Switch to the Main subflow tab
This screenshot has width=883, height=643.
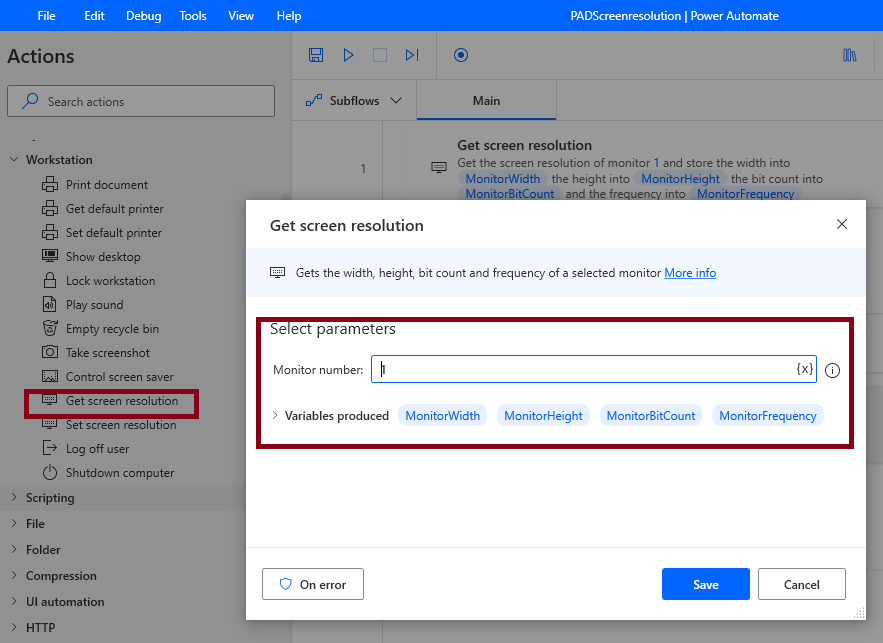click(485, 101)
